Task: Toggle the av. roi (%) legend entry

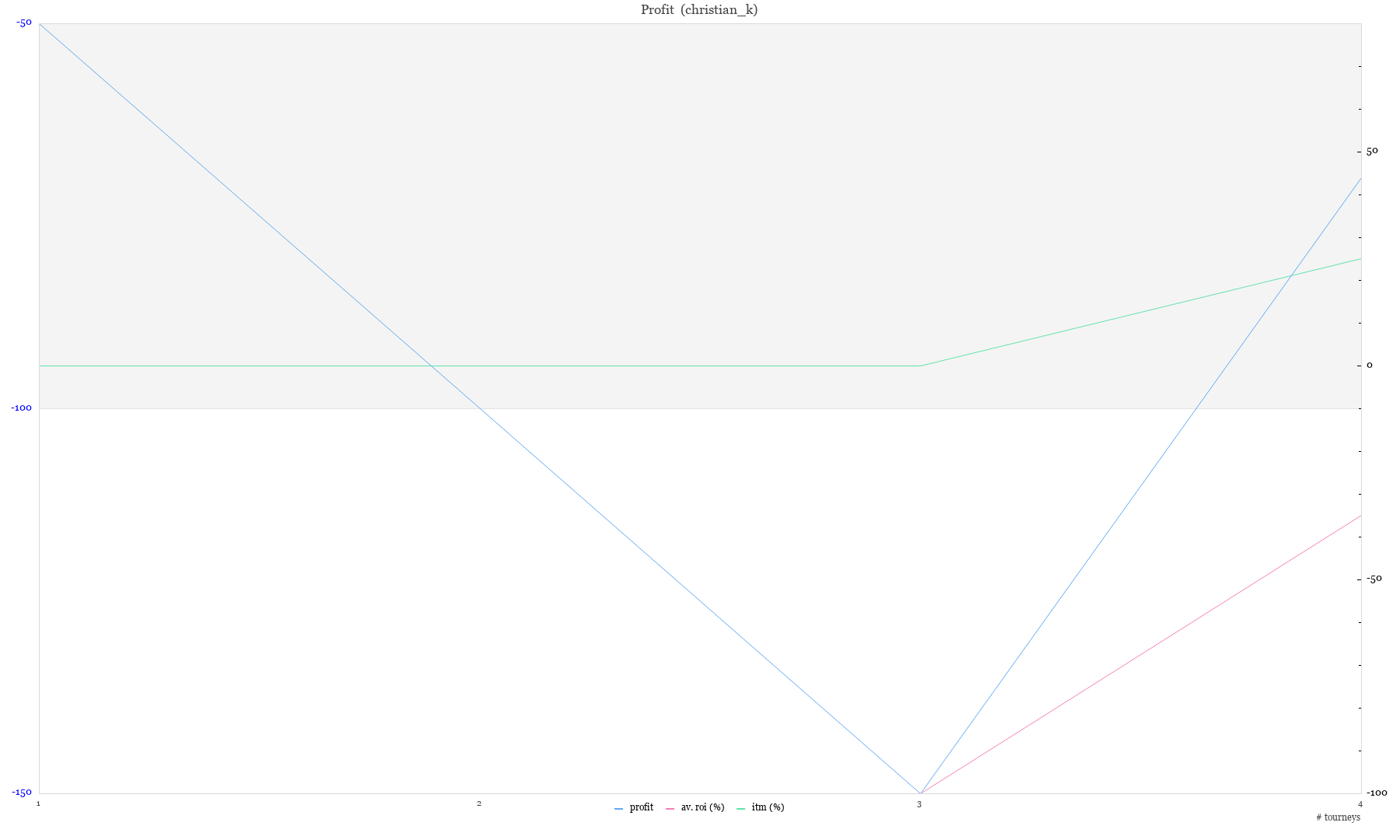Action: click(702, 807)
